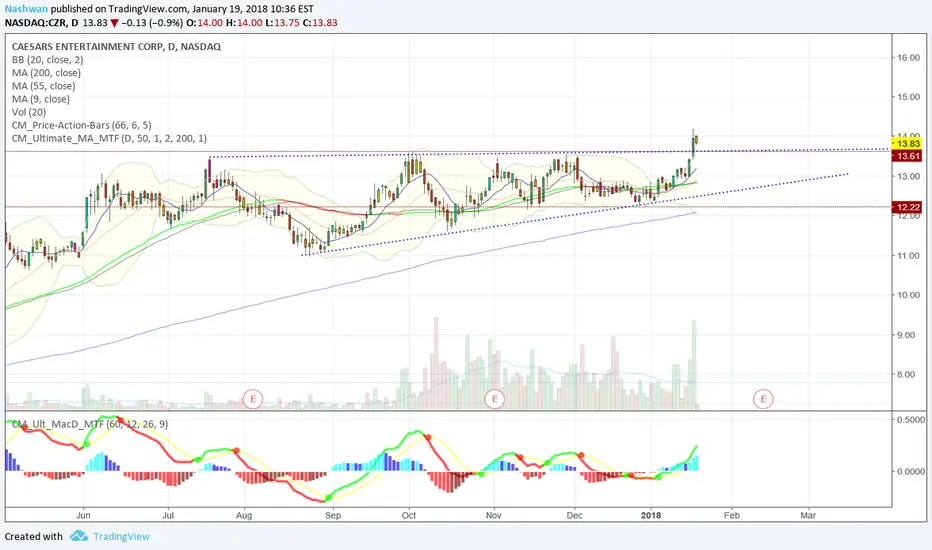Viewport: 932px width, 550px height.
Task: Select the MA (9, close) indicator label
Action: [41, 99]
